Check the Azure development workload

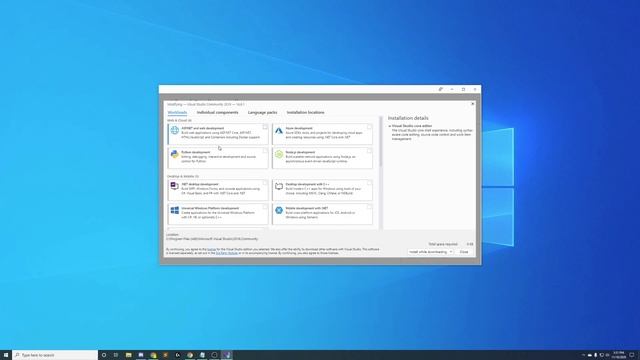(369, 127)
